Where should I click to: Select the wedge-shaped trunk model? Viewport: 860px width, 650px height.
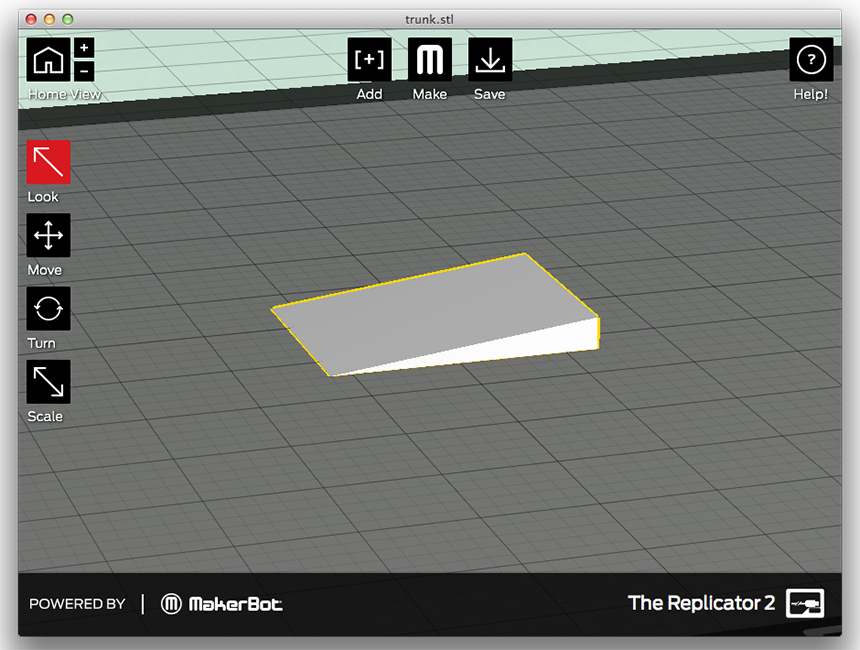point(433,313)
